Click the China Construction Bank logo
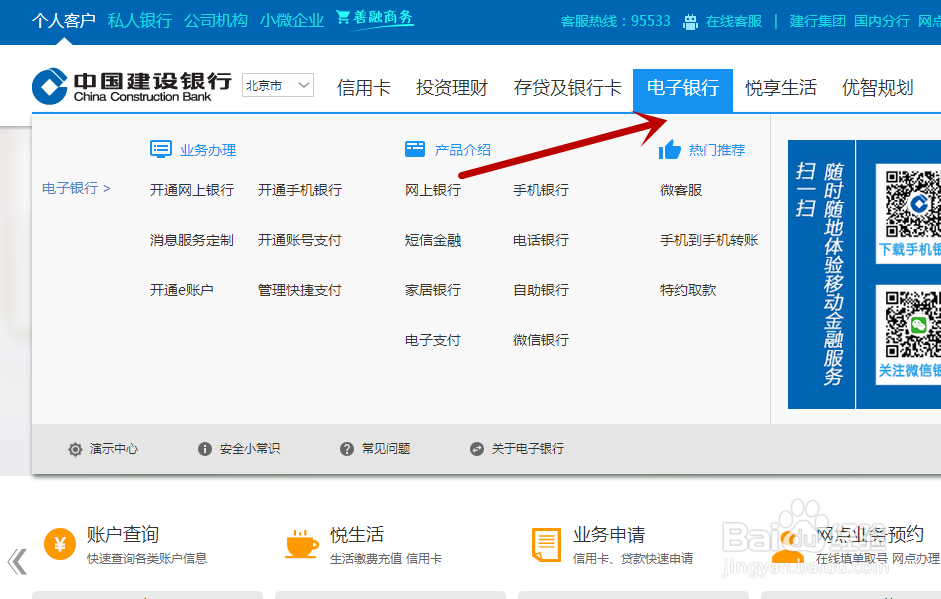 [x=131, y=86]
